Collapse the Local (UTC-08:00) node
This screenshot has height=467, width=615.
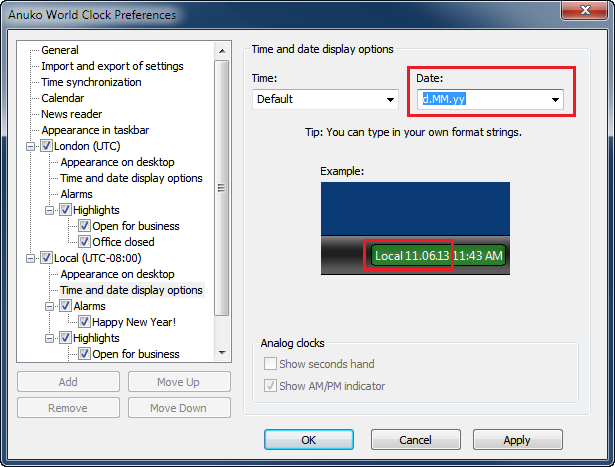pos(30,259)
